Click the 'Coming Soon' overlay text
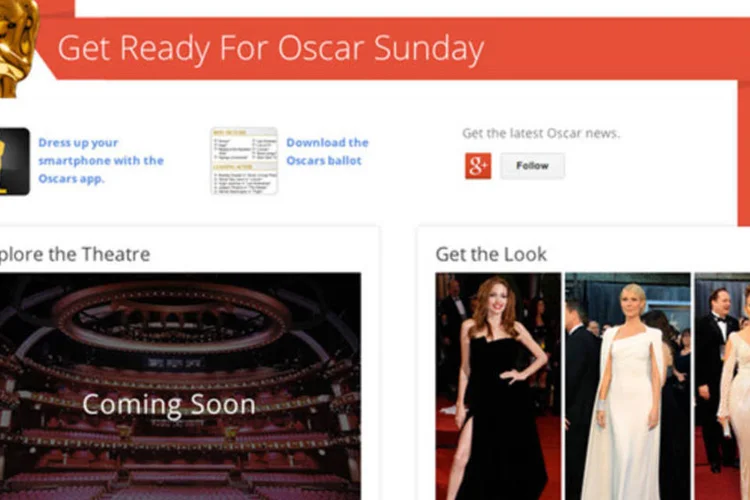 [x=169, y=405]
